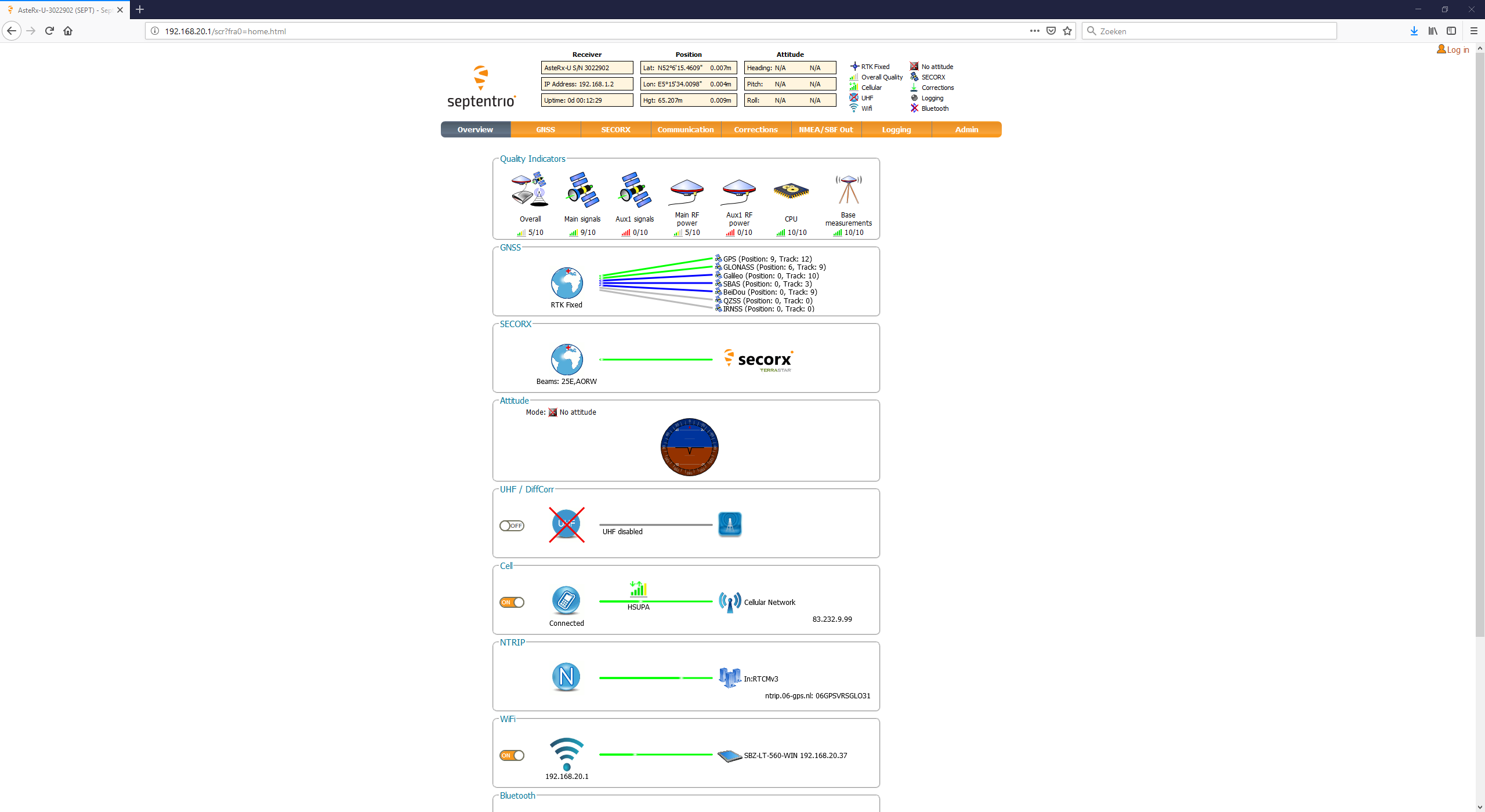Click the attitude artificial horizon indicator
Image resolution: width=1485 pixels, height=812 pixels.
pos(689,447)
